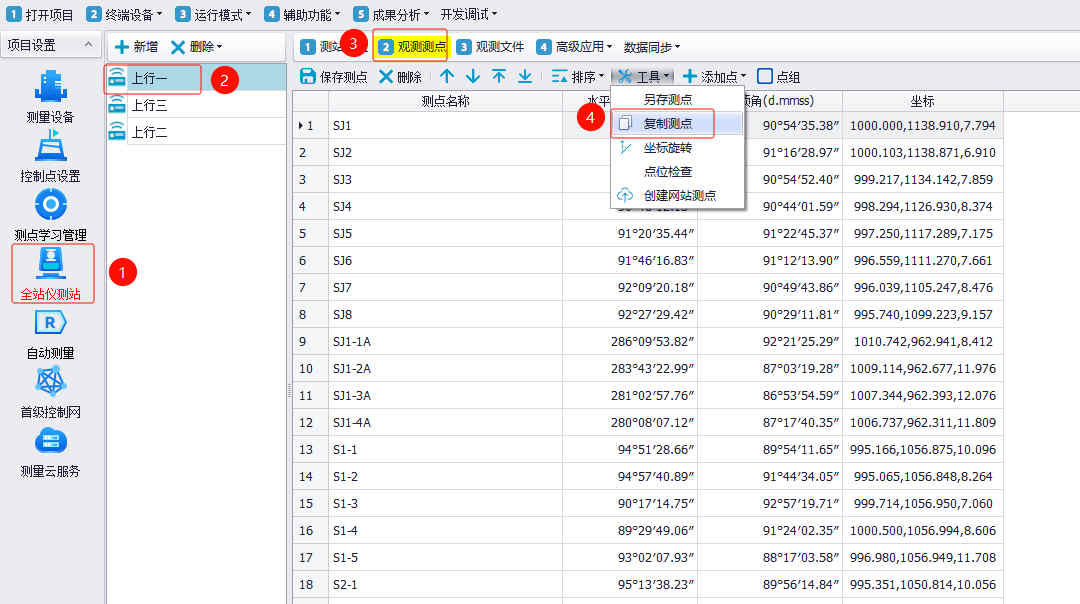Image resolution: width=1080 pixels, height=604 pixels.
Task: Toggle the 点组 checkbox
Action: pyautogui.click(x=765, y=77)
